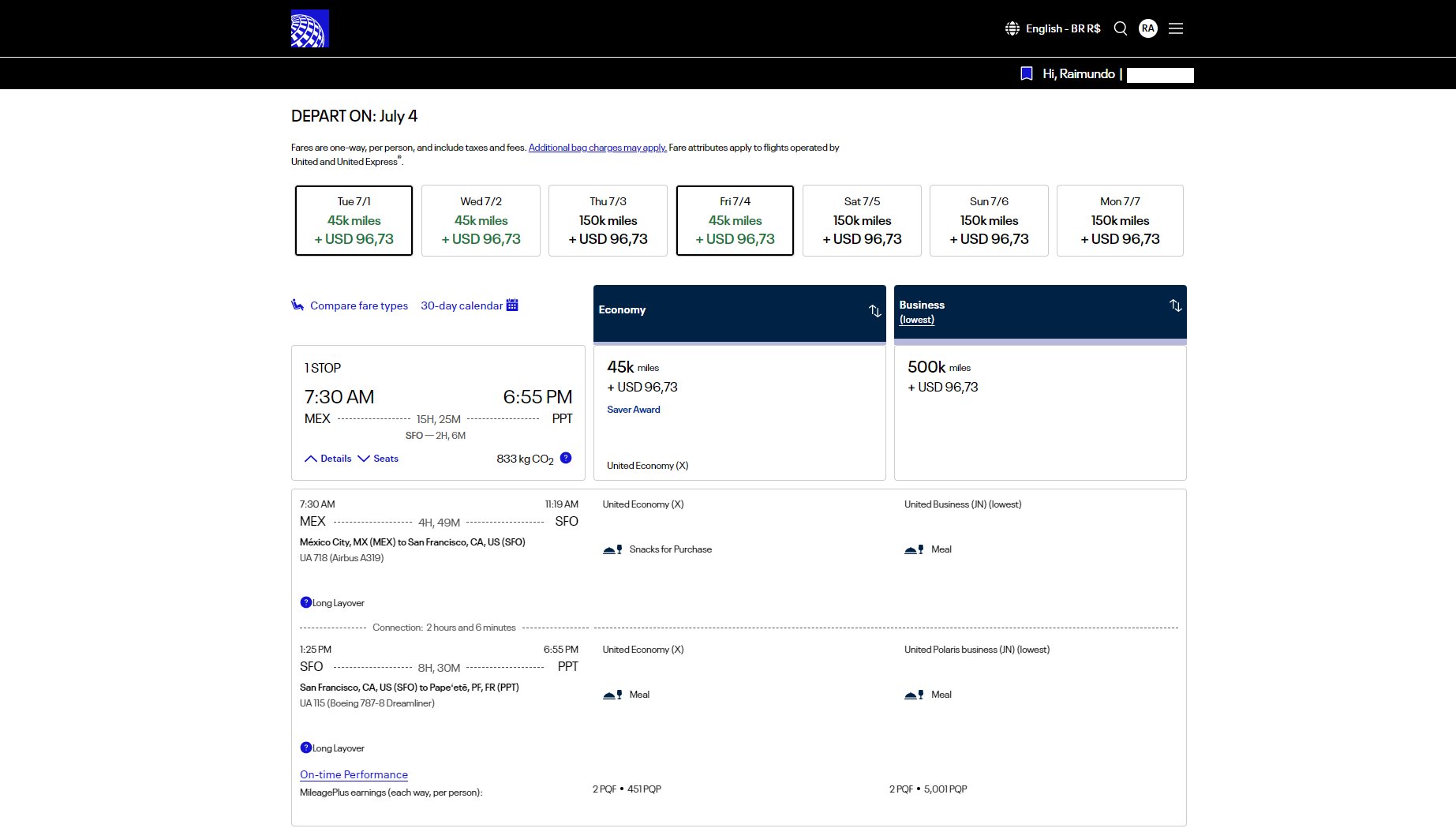Image resolution: width=1456 pixels, height=832 pixels.
Task: Open the hamburger menu icon
Action: [x=1176, y=28]
